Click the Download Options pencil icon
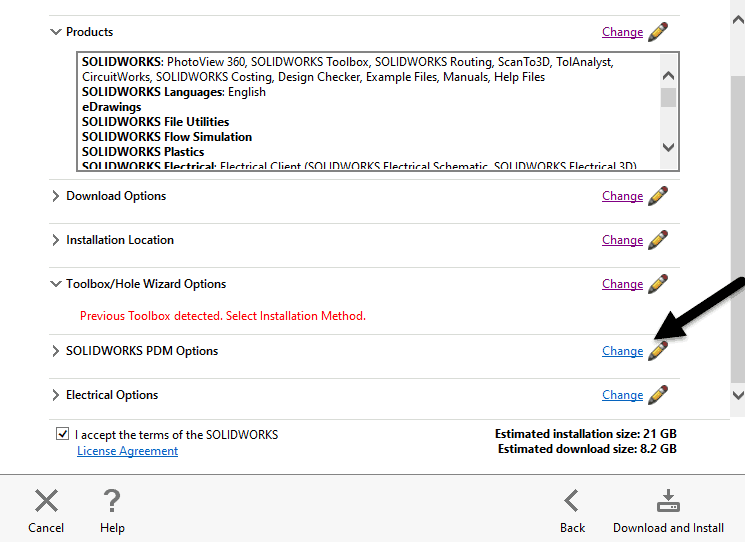The height and width of the screenshot is (542, 745). 658,196
